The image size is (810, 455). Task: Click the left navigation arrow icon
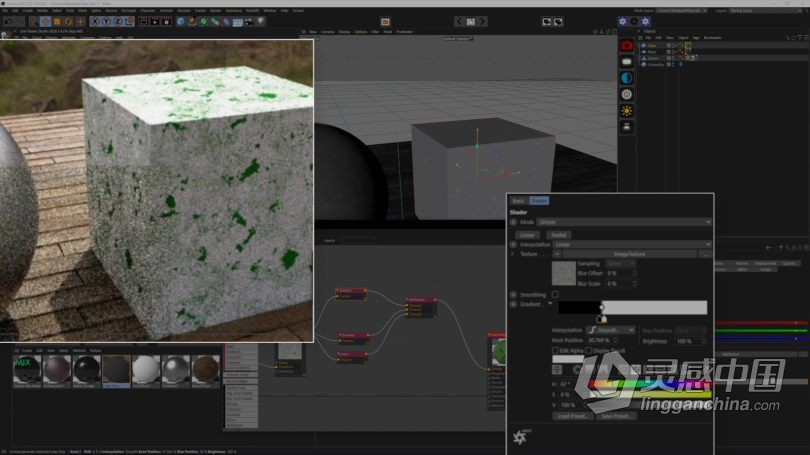coord(459,22)
